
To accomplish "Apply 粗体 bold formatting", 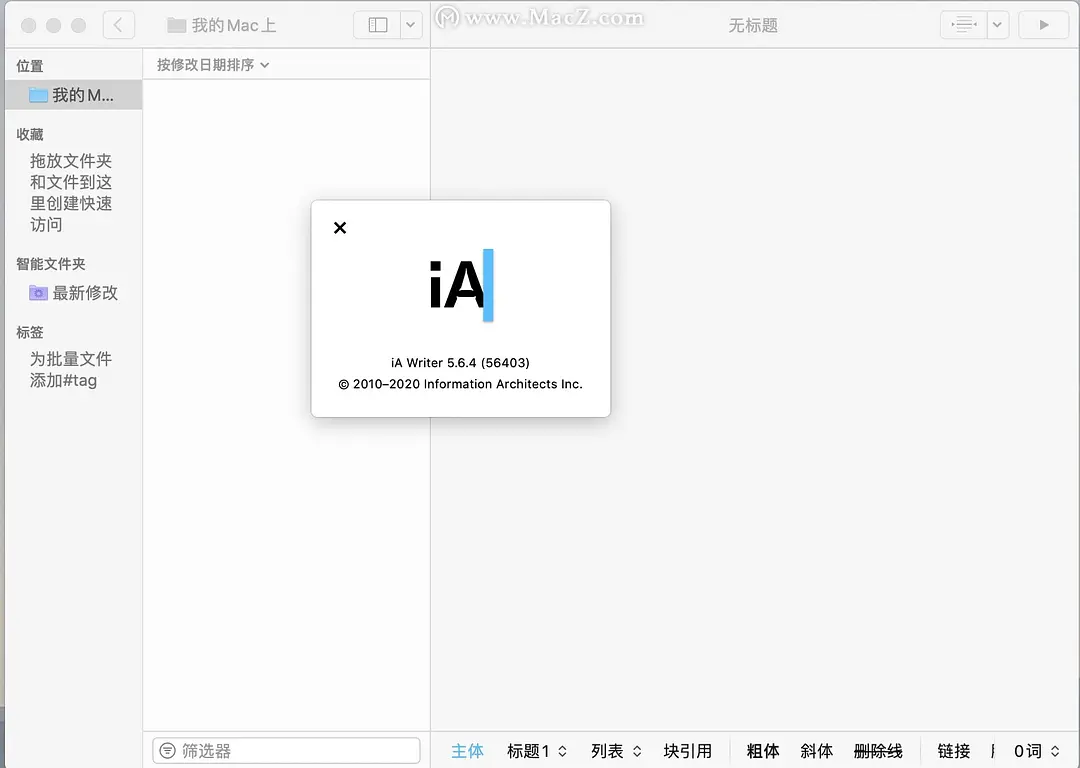I will (x=763, y=751).
